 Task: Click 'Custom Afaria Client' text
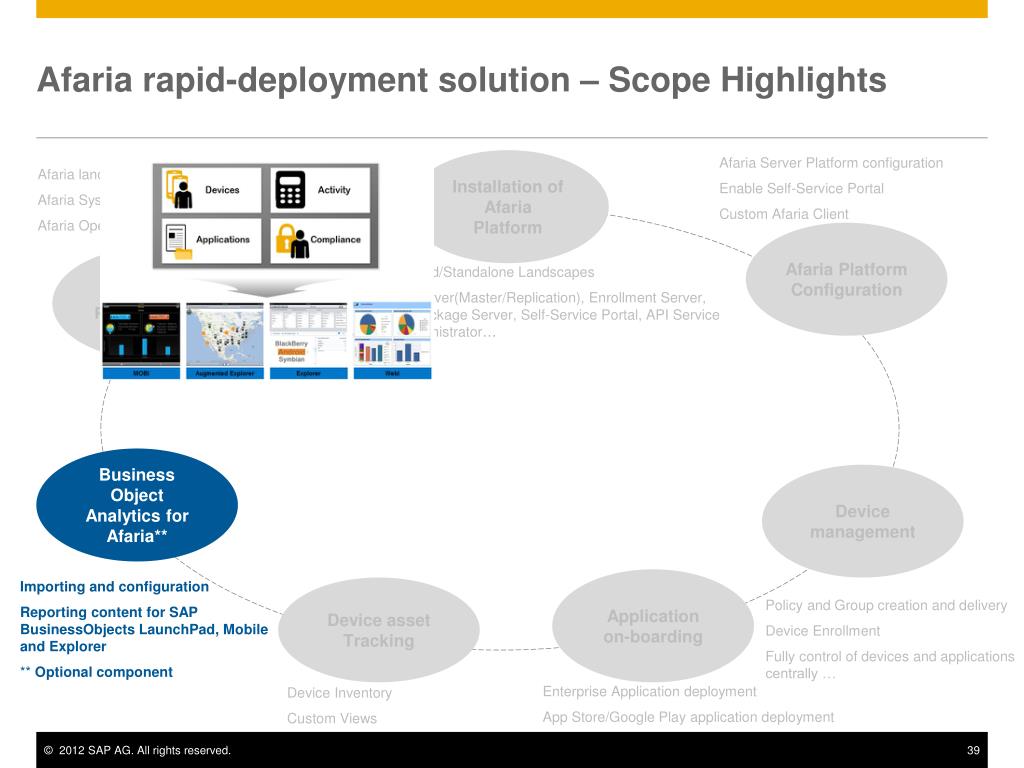(784, 214)
